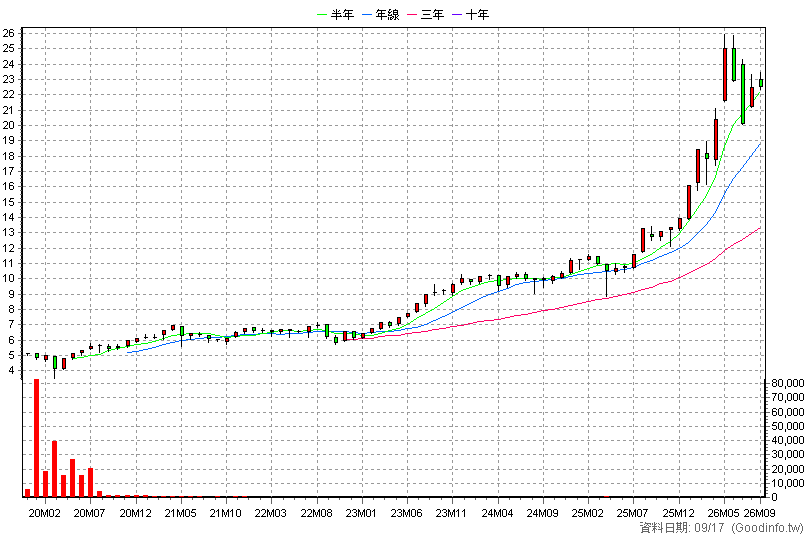808x540 pixels.
Task: Click the long green candlestick falling from 24 to 20
Action: click(743, 94)
